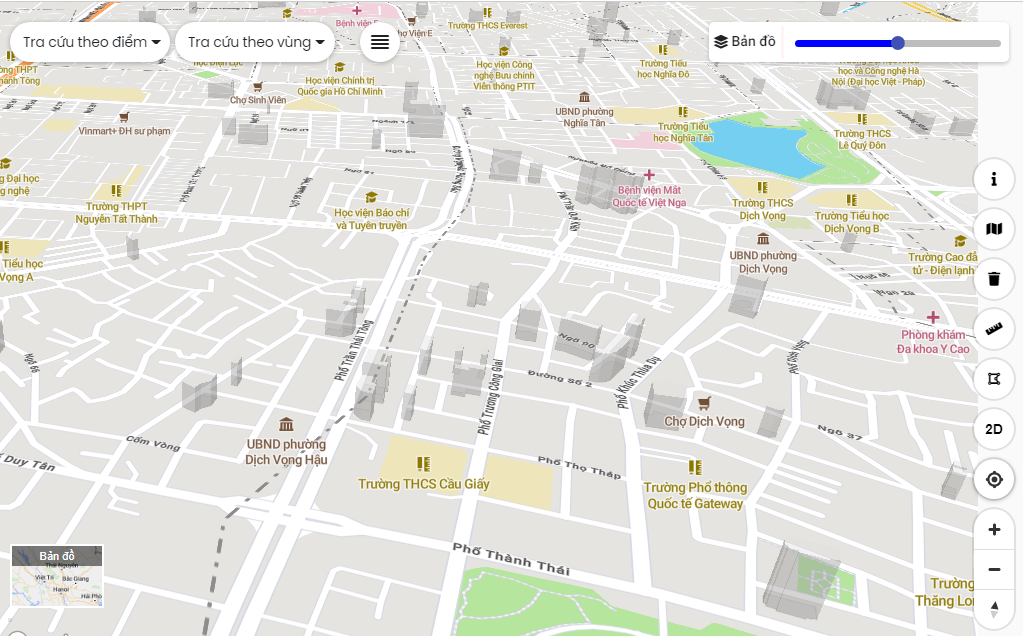Click the Phố Thành Thái street label
Image resolution: width=1023 pixels, height=636 pixels.
pyautogui.click(x=512, y=559)
